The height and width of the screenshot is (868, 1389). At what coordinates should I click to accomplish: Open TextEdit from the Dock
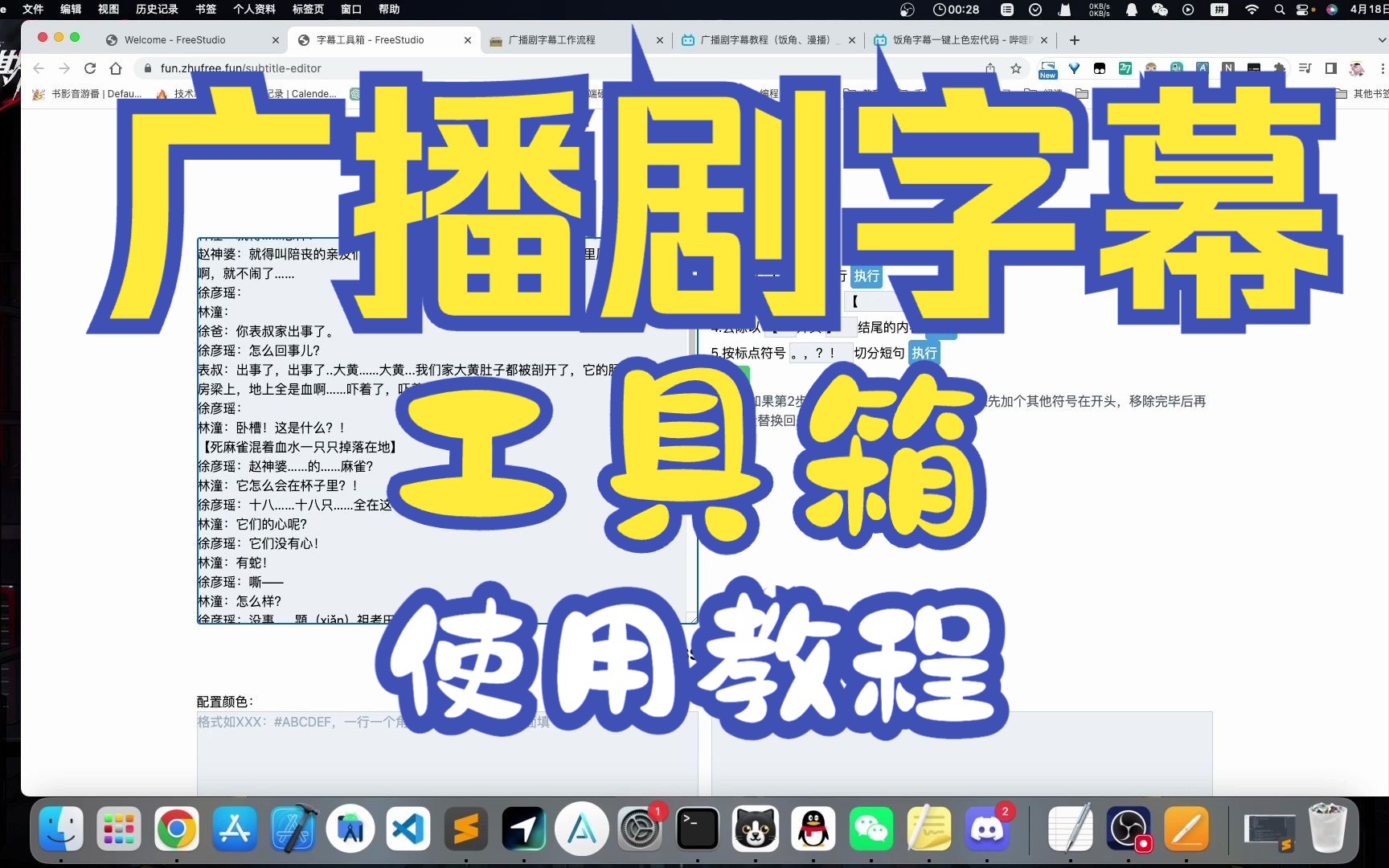pos(1071,829)
